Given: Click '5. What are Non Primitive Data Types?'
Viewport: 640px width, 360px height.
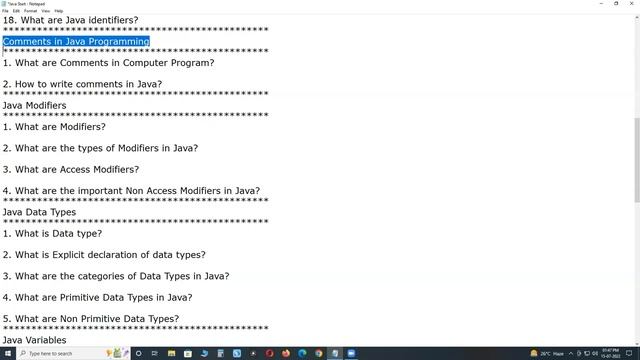Looking at the screenshot, I should (x=91, y=319).
